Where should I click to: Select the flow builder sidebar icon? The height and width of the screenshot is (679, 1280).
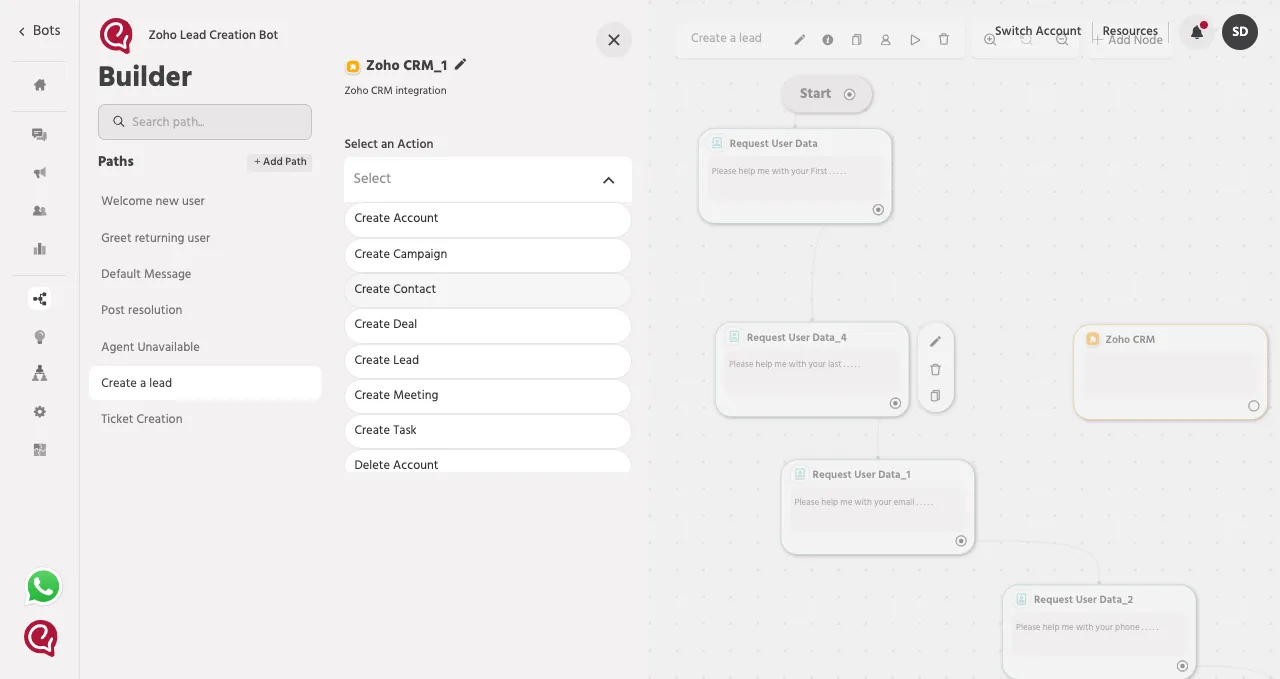(x=40, y=298)
